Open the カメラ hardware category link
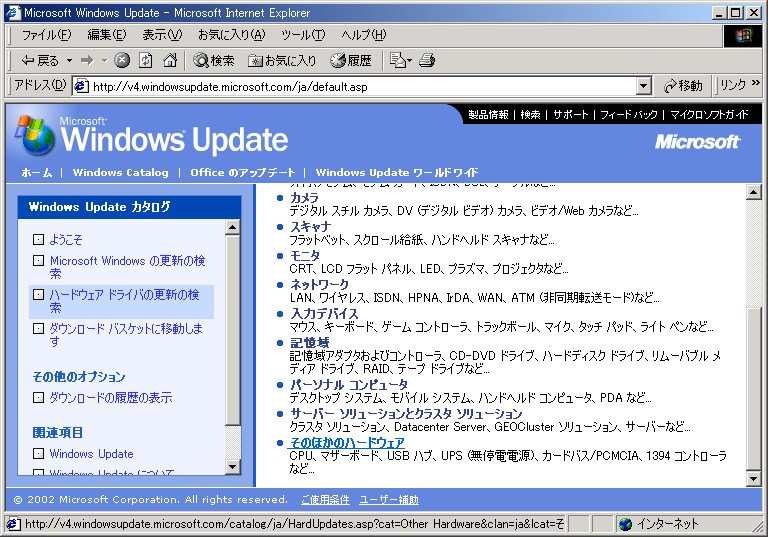This screenshot has width=768, height=537. click(x=304, y=198)
